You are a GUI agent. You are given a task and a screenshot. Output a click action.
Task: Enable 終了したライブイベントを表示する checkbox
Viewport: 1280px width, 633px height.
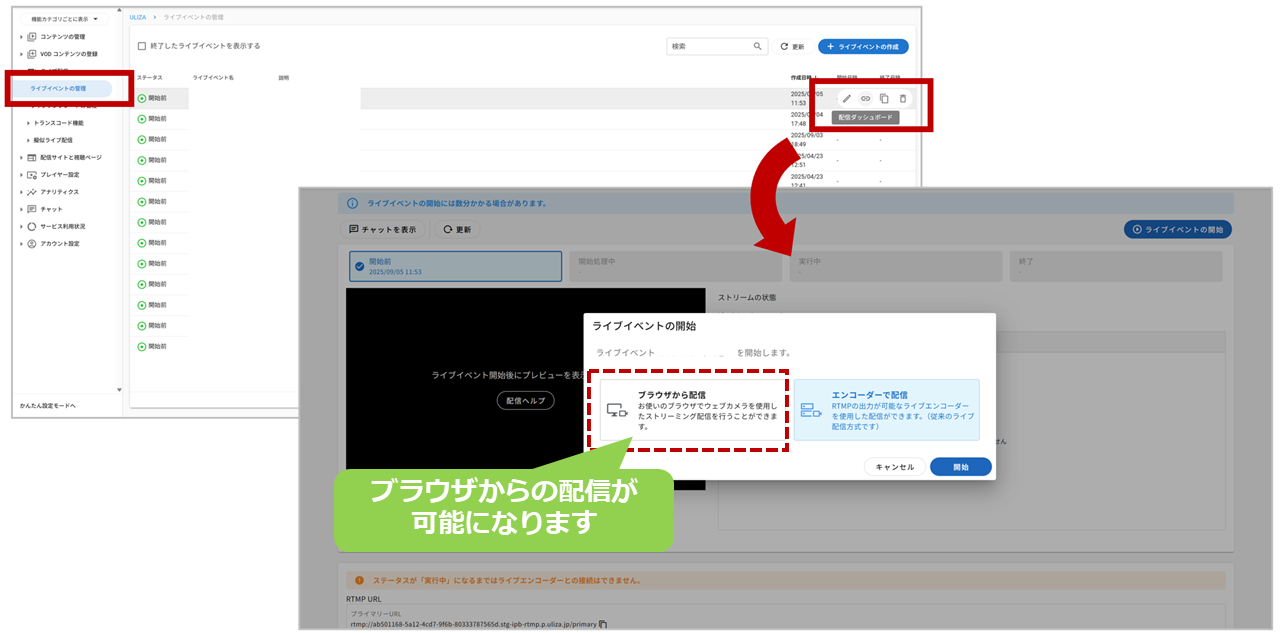pos(143,46)
